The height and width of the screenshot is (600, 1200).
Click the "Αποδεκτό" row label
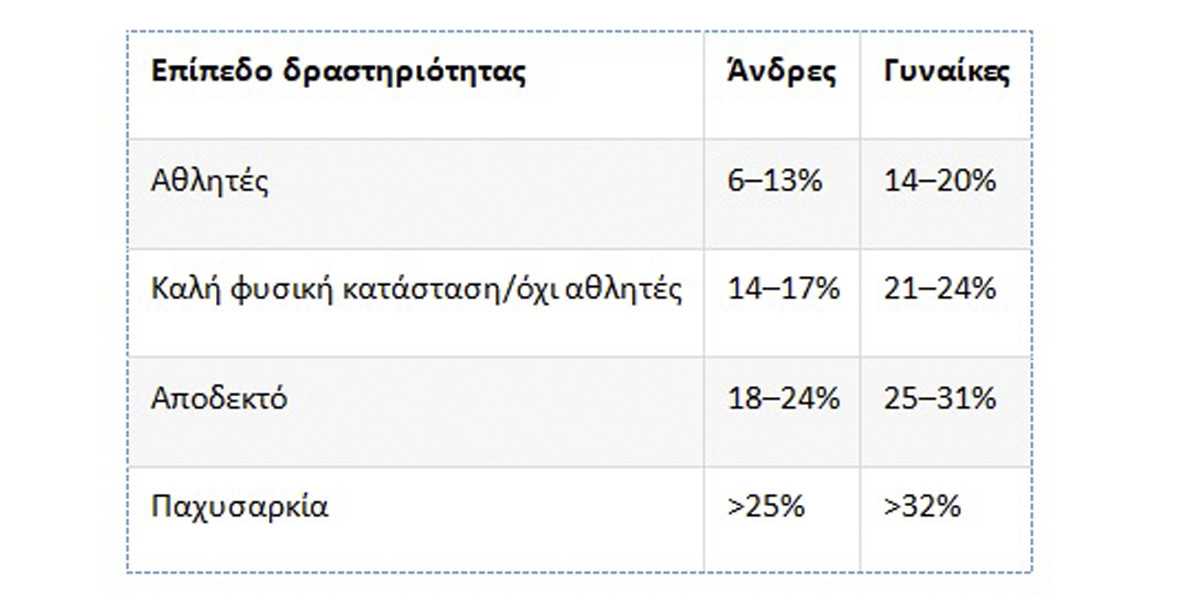pos(219,398)
